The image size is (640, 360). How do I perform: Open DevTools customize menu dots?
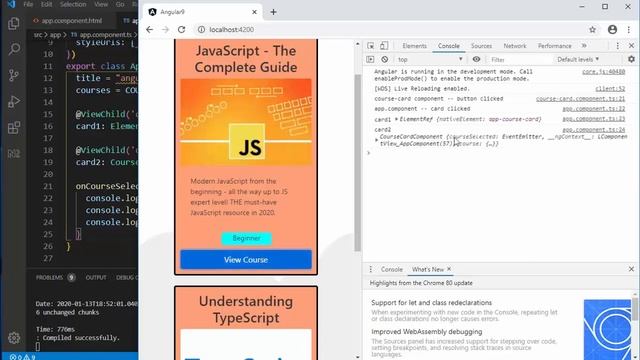(x=618, y=46)
